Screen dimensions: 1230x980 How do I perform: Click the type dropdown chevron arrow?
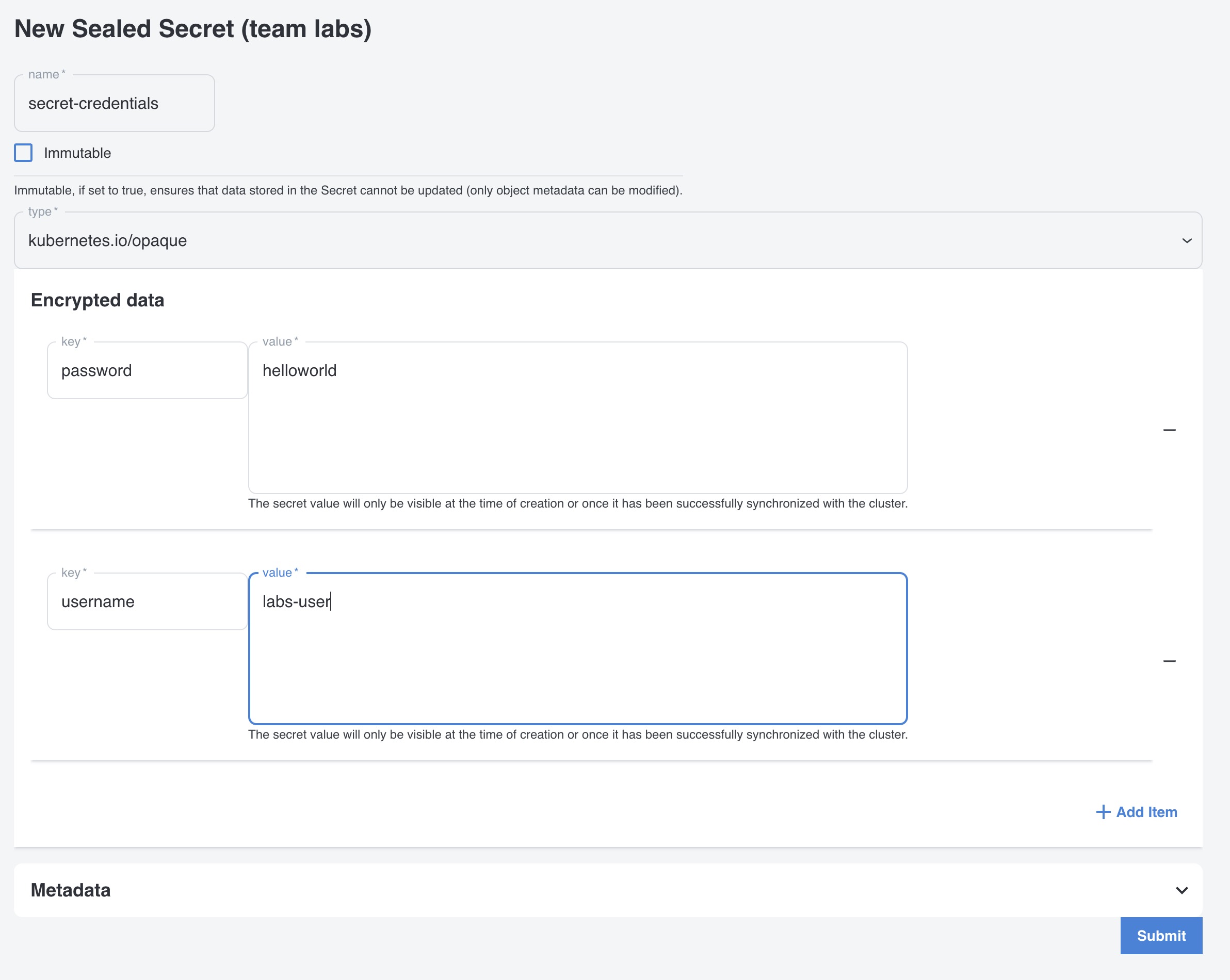[1187, 241]
